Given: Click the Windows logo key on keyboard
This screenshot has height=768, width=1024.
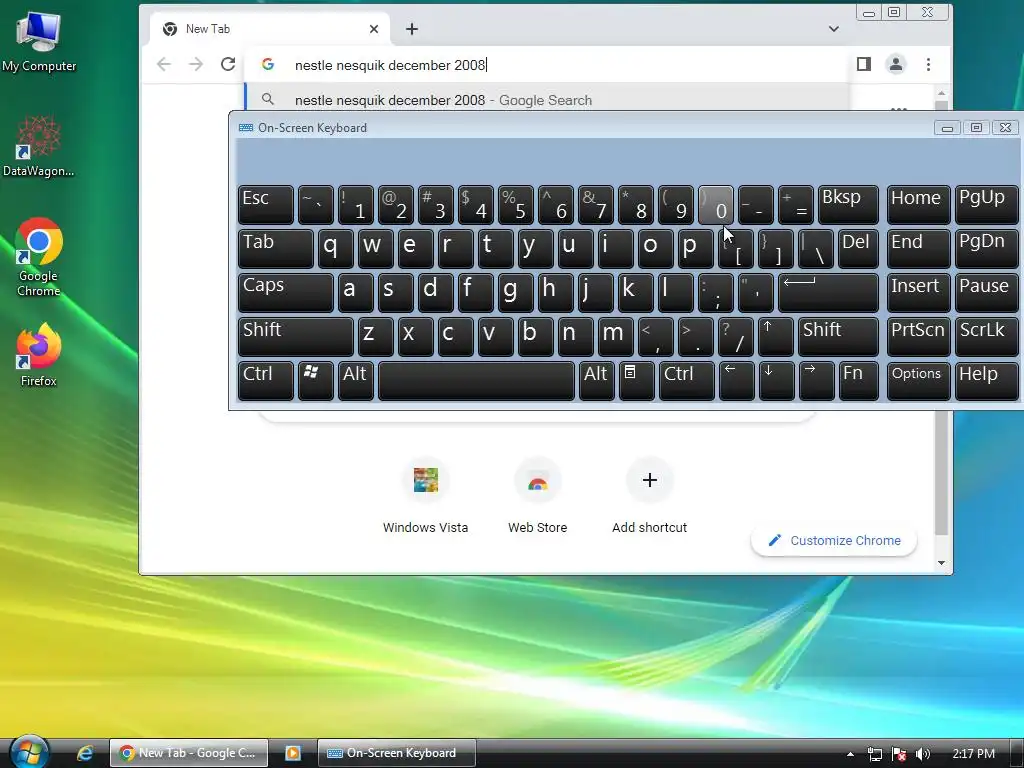Looking at the screenshot, I should pyautogui.click(x=315, y=381).
